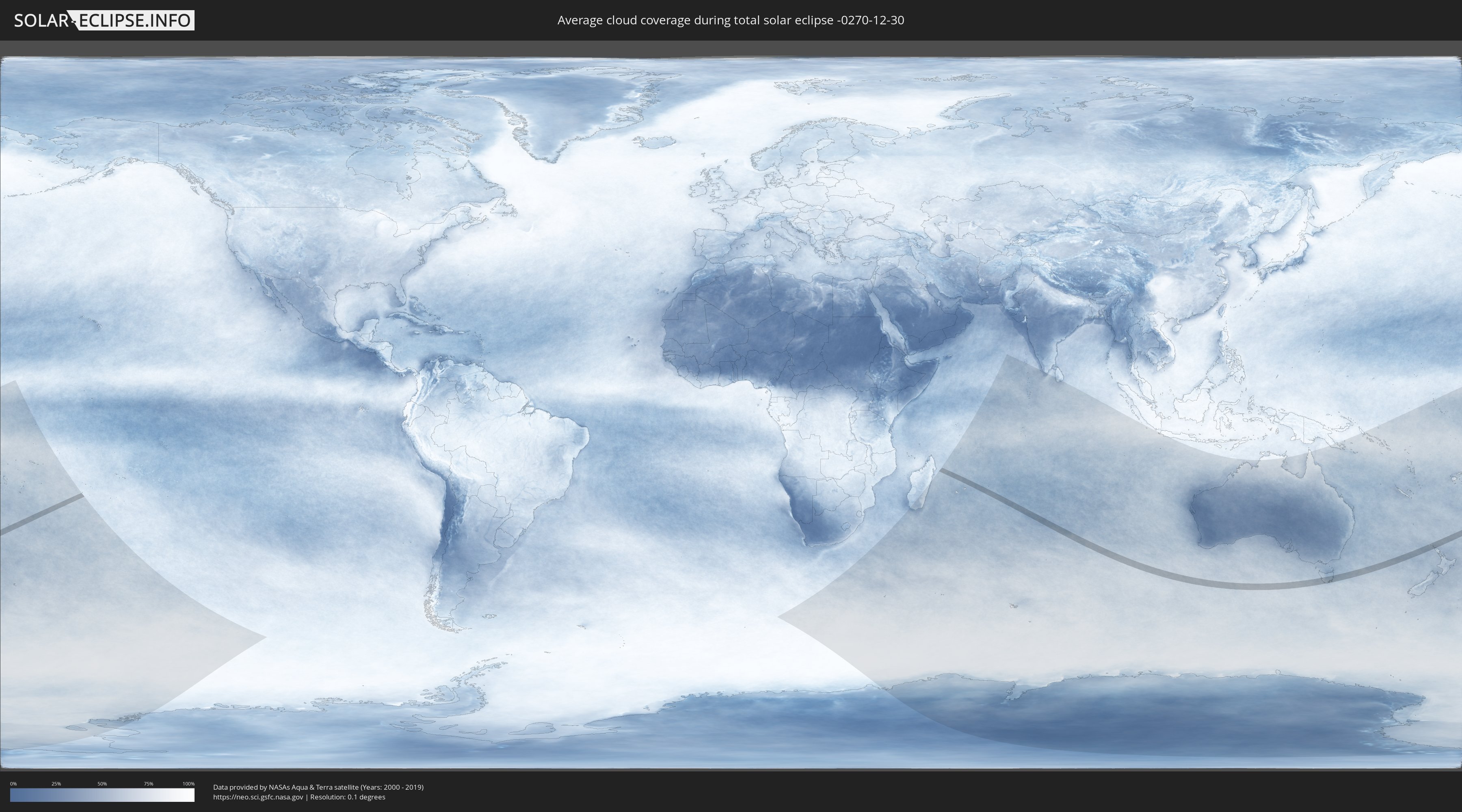Screen dimensions: 1462x812
Task: Click the cloud coverage eclipse title text
Action: point(731,20)
